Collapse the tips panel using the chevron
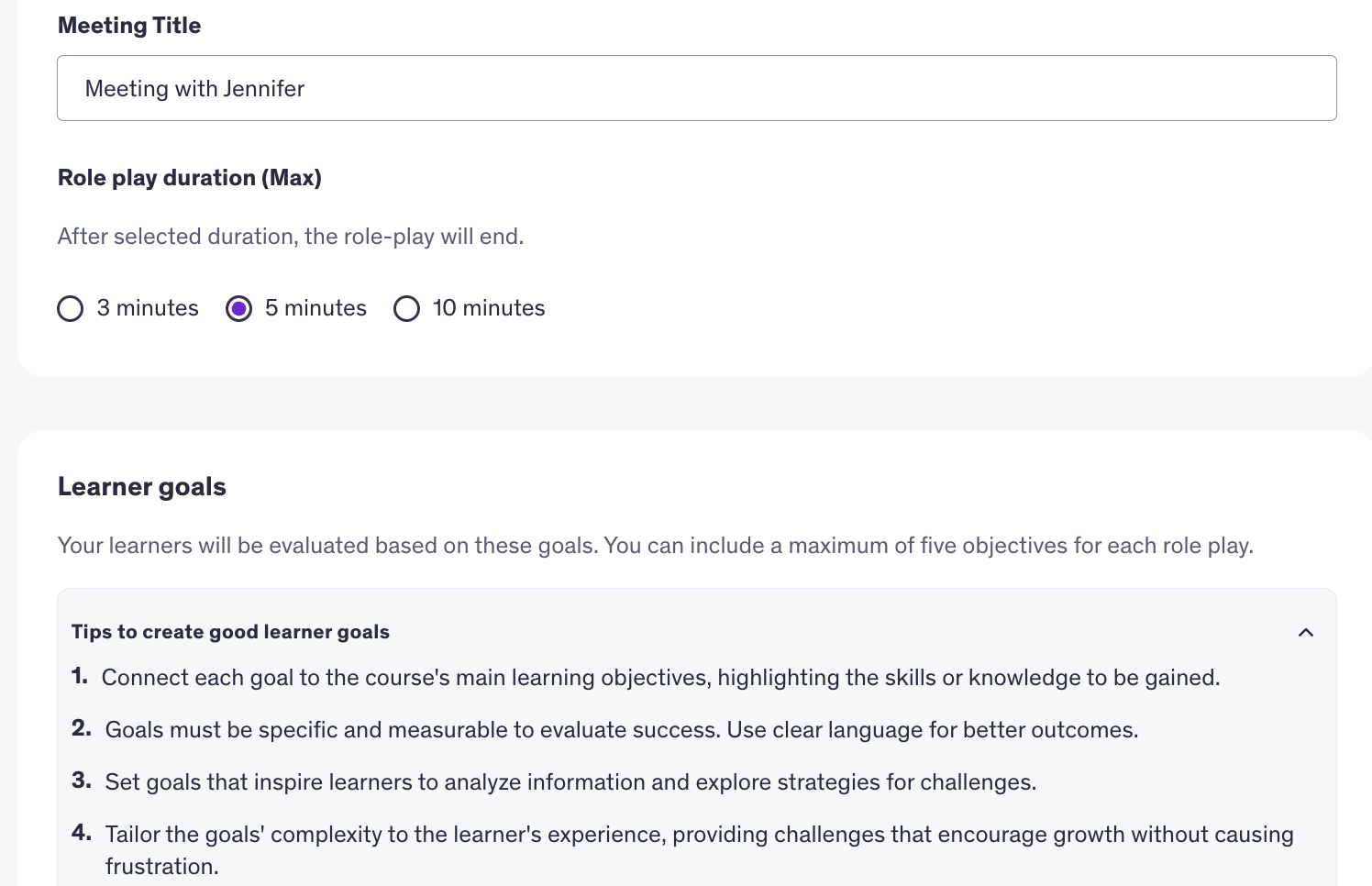 point(1306,633)
